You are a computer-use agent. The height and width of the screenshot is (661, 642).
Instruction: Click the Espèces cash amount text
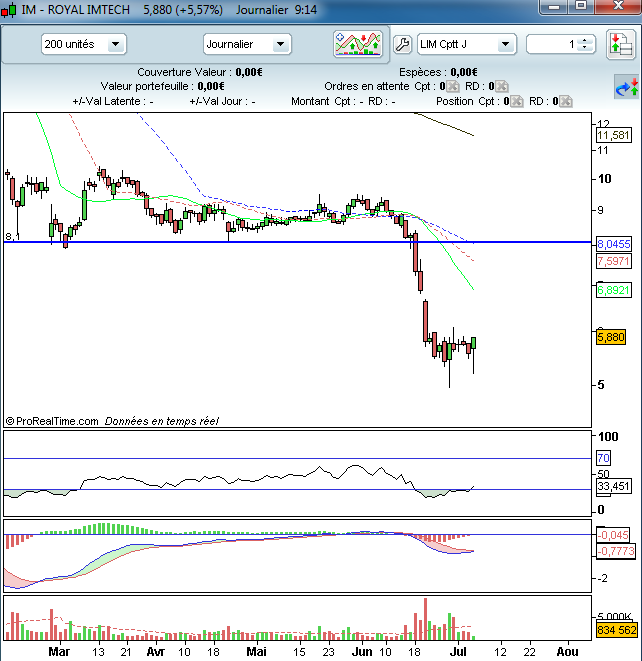[x=464, y=72]
